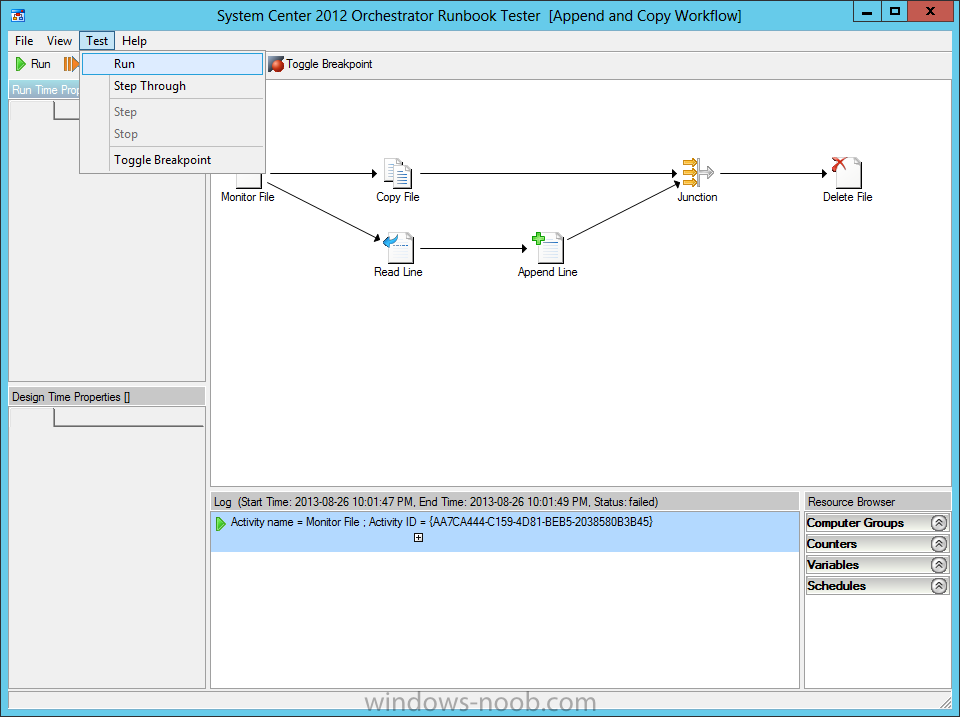The width and height of the screenshot is (960, 717).
Task: Maximize the Runbook Tester window
Action: pyautogui.click(x=894, y=12)
